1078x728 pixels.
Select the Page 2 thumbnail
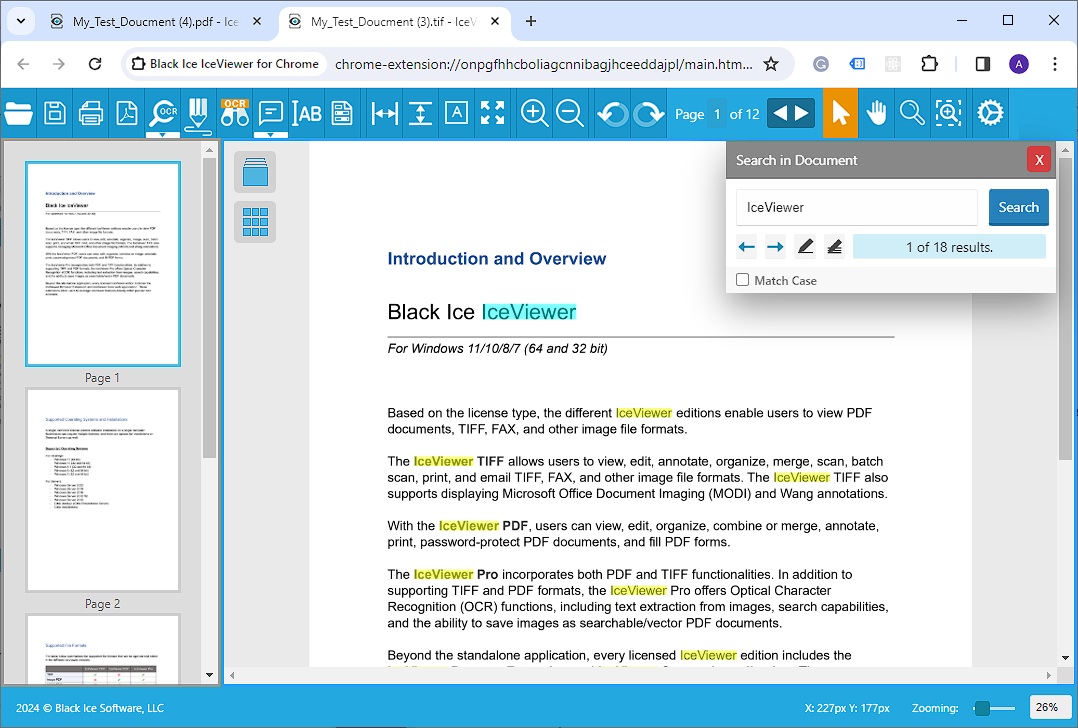[x=103, y=490]
